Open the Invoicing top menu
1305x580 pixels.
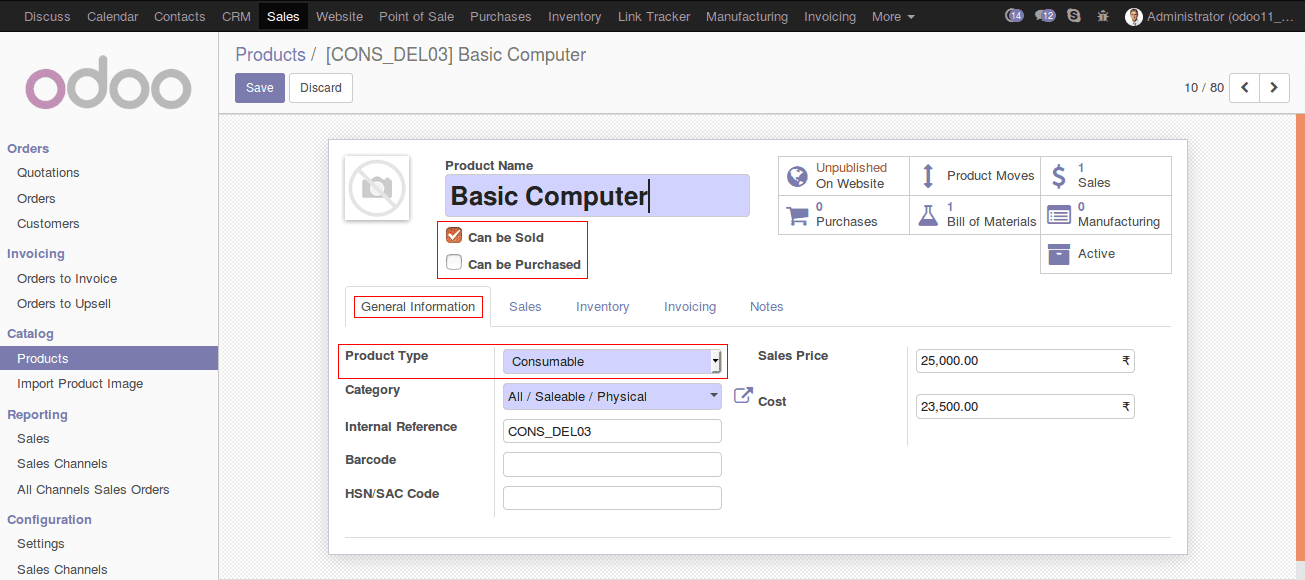click(x=830, y=16)
